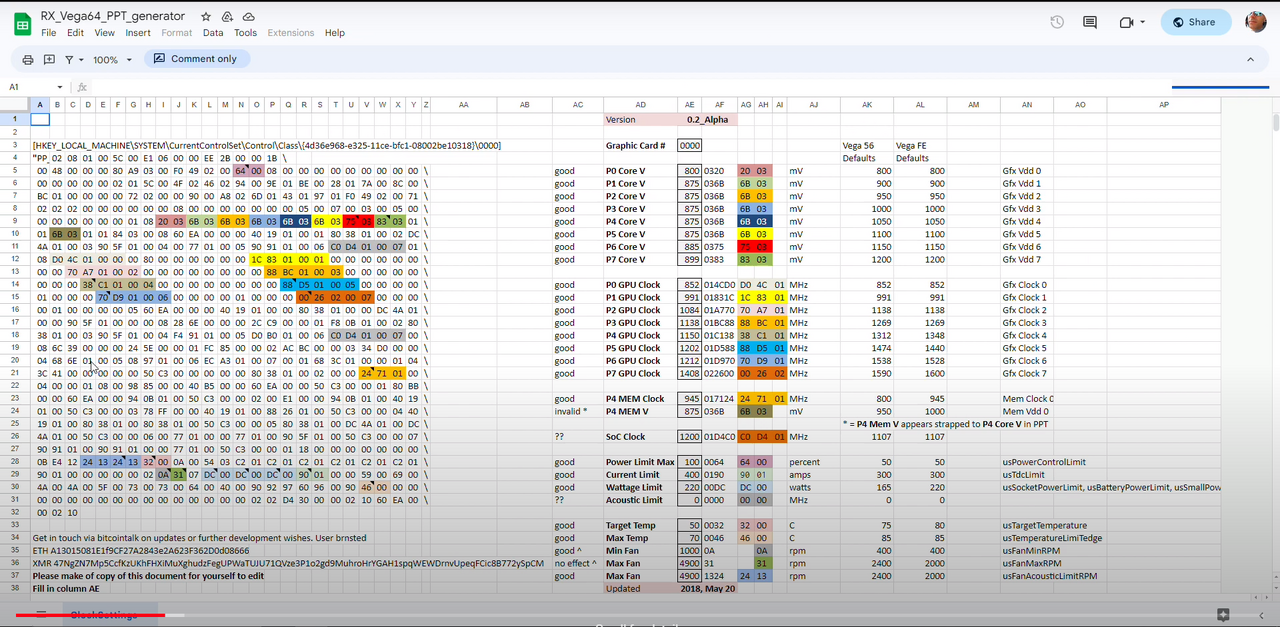Open the Data menu
1280x627 pixels.
coord(213,33)
